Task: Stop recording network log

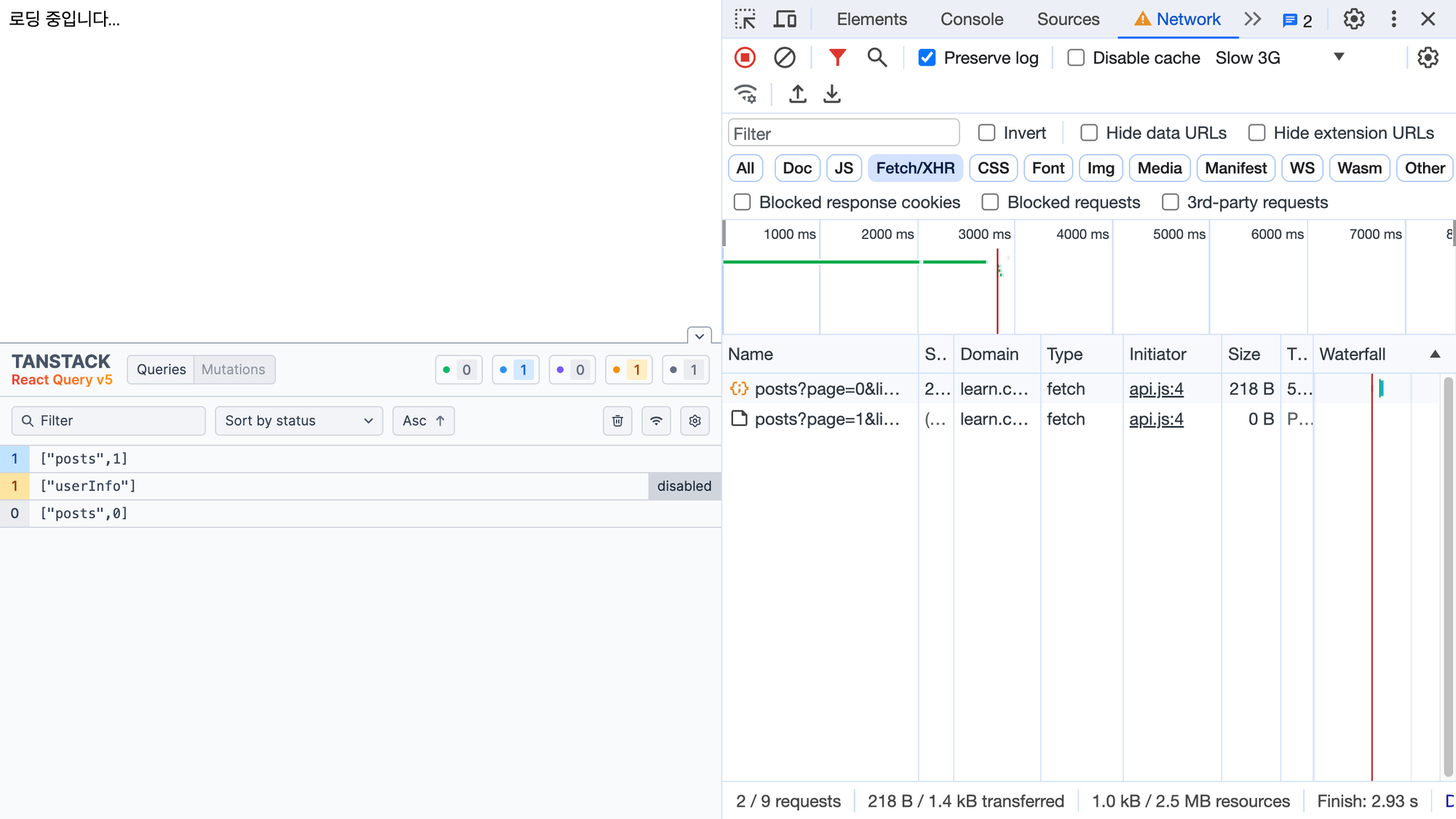Action: (x=745, y=58)
